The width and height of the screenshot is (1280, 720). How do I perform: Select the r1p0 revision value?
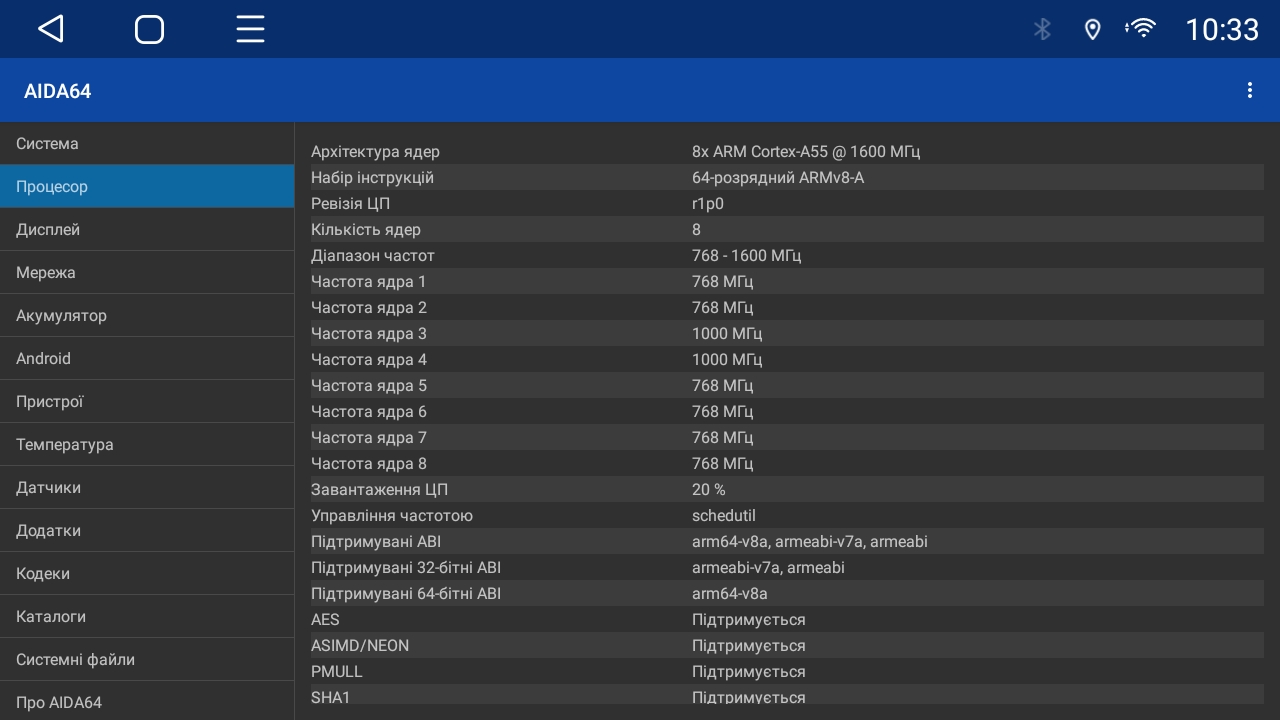click(x=708, y=204)
